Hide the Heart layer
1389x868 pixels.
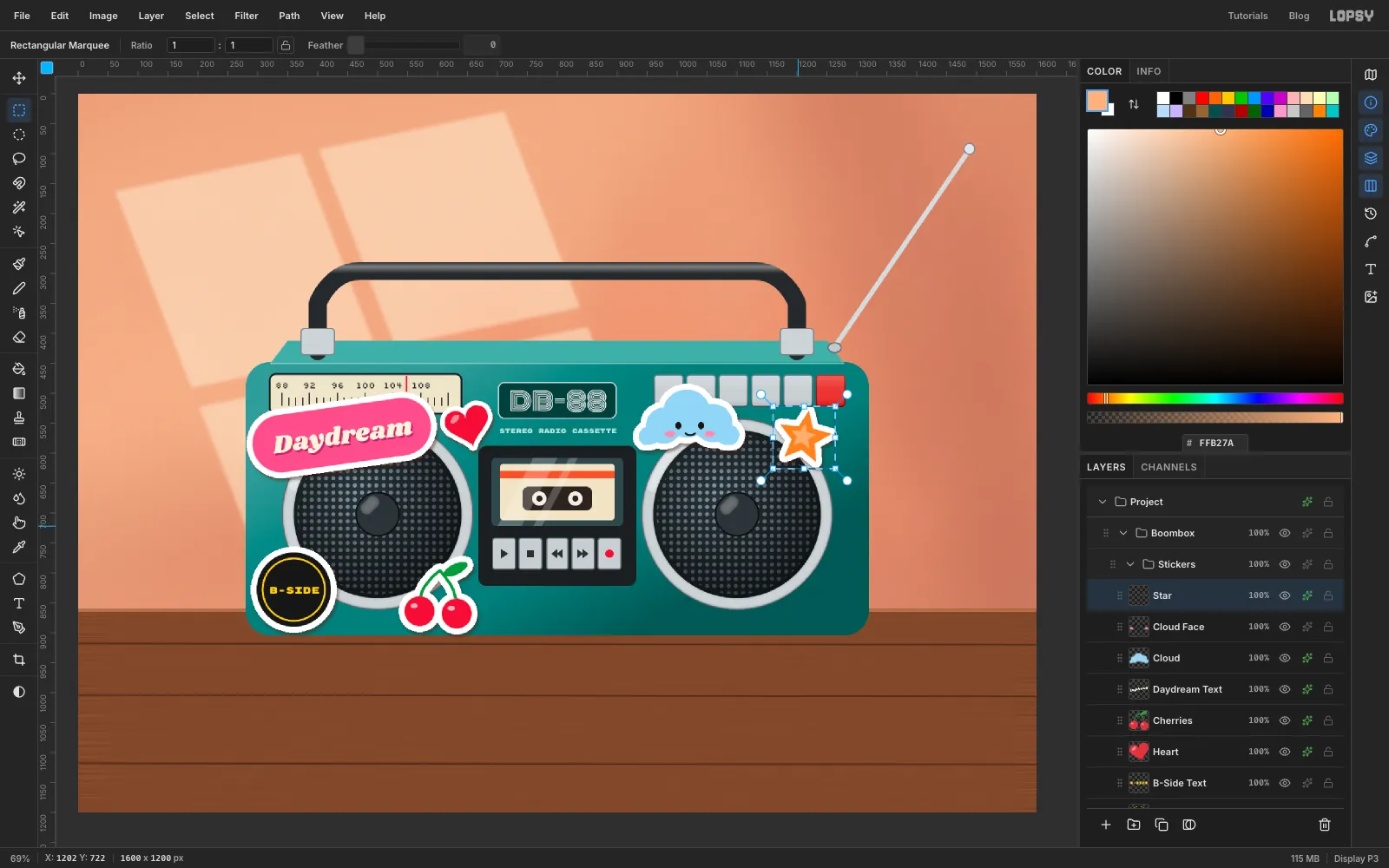click(x=1285, y=752)
